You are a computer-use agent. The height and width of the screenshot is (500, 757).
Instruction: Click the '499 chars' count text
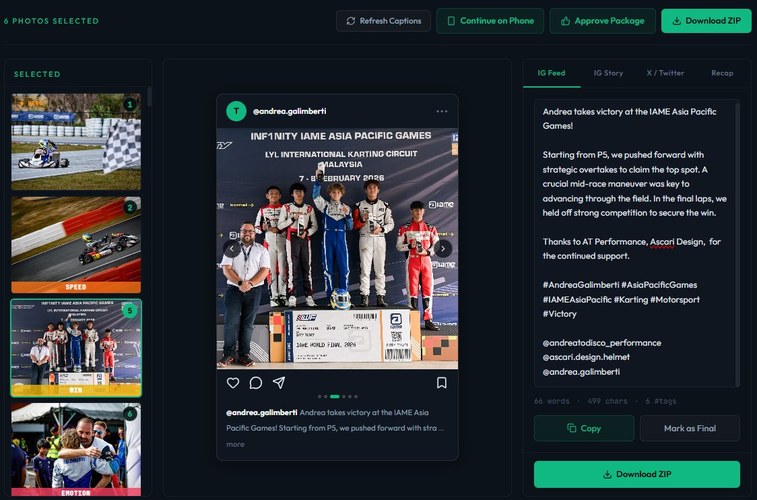pyautogui.click(x=607, y=401)
